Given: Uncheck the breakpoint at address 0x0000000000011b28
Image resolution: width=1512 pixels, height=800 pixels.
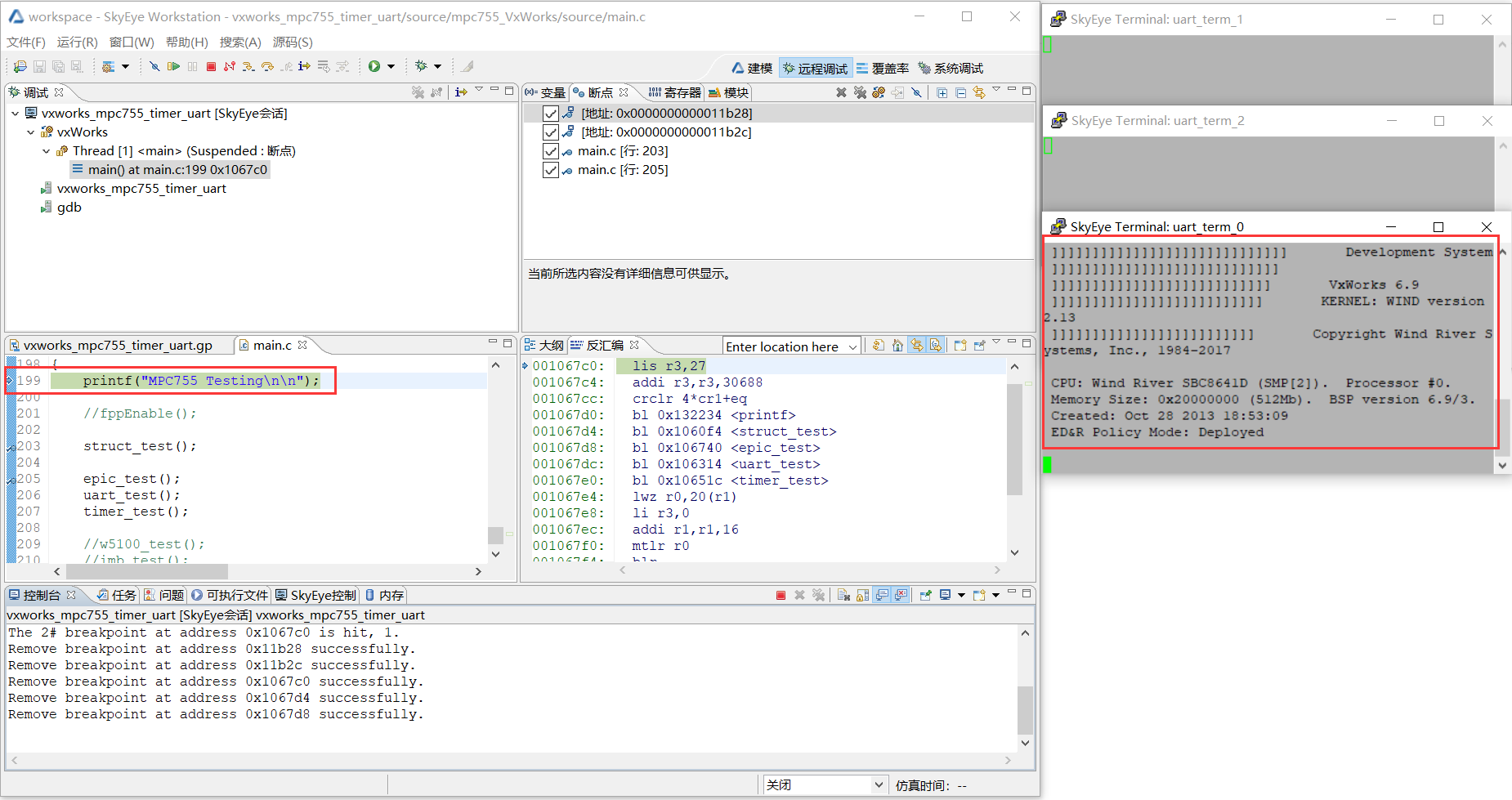Looking at the screenshot, I should [x=551, y=114].
